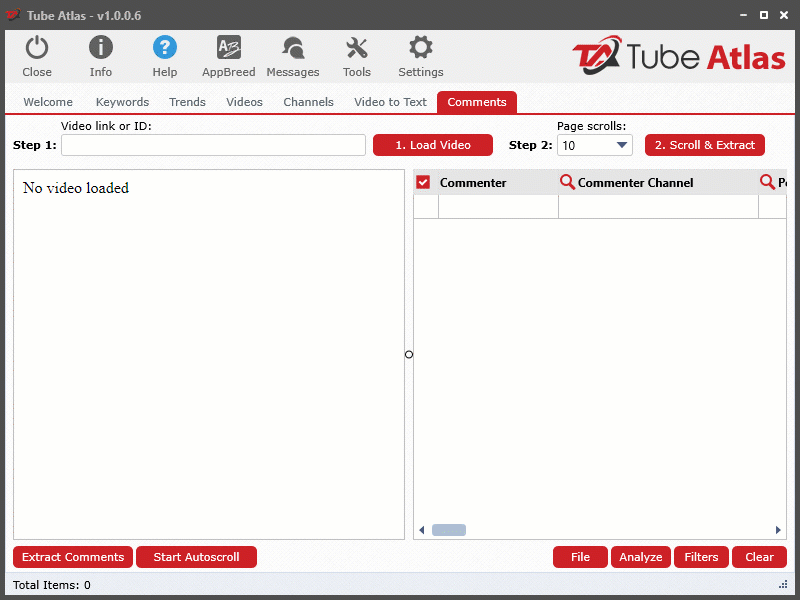Open the Info toolbar icon

101,47
